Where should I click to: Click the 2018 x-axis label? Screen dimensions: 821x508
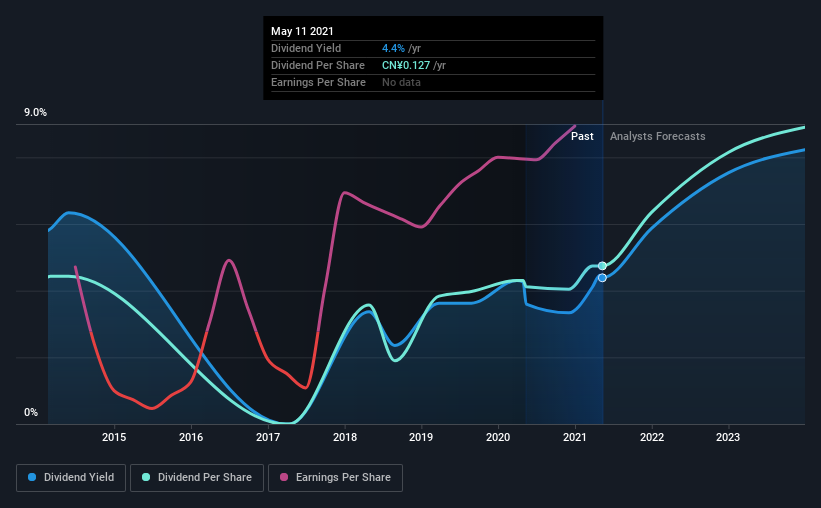345,437
